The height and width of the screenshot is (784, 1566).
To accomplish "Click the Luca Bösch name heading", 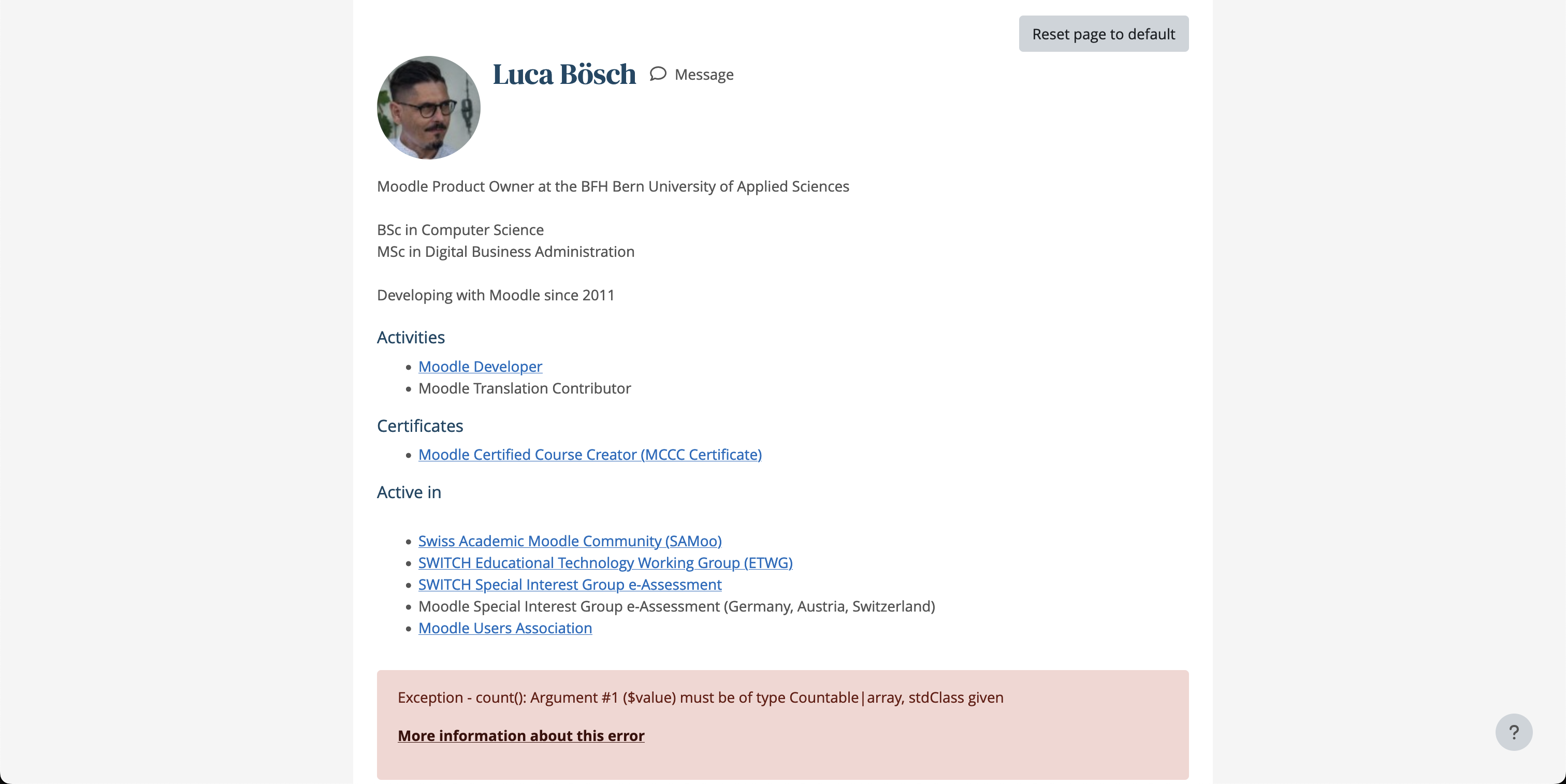I will click(564, 74).
